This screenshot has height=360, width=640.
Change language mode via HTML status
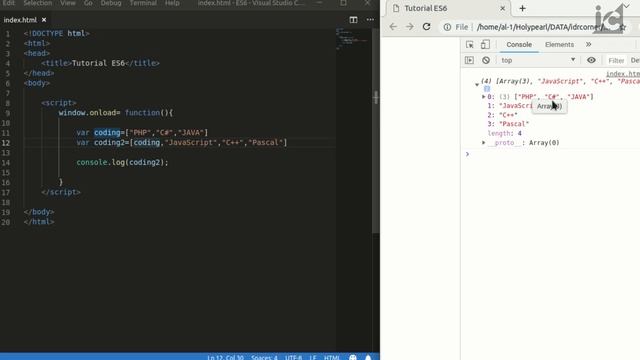click(x=332, y=357)
